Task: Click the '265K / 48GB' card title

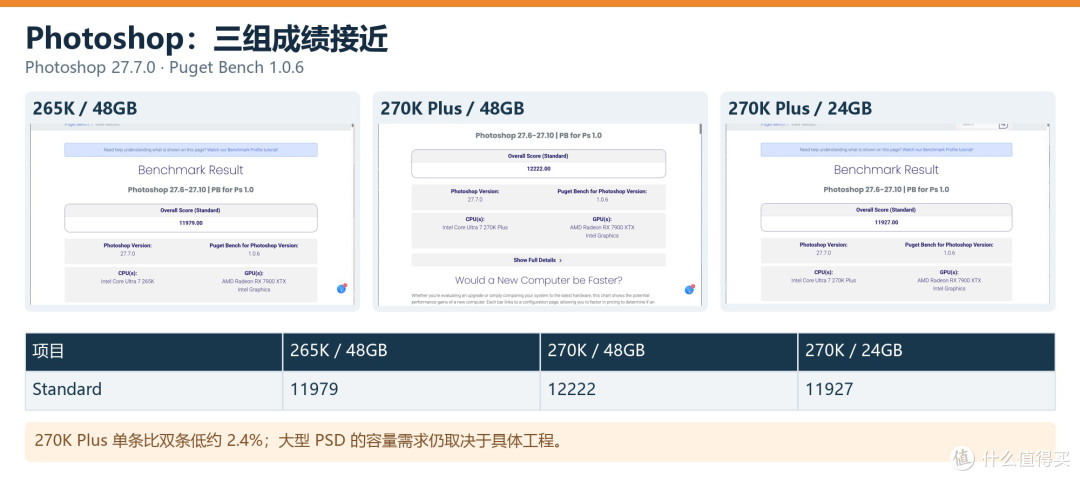Action: (85, 108)
